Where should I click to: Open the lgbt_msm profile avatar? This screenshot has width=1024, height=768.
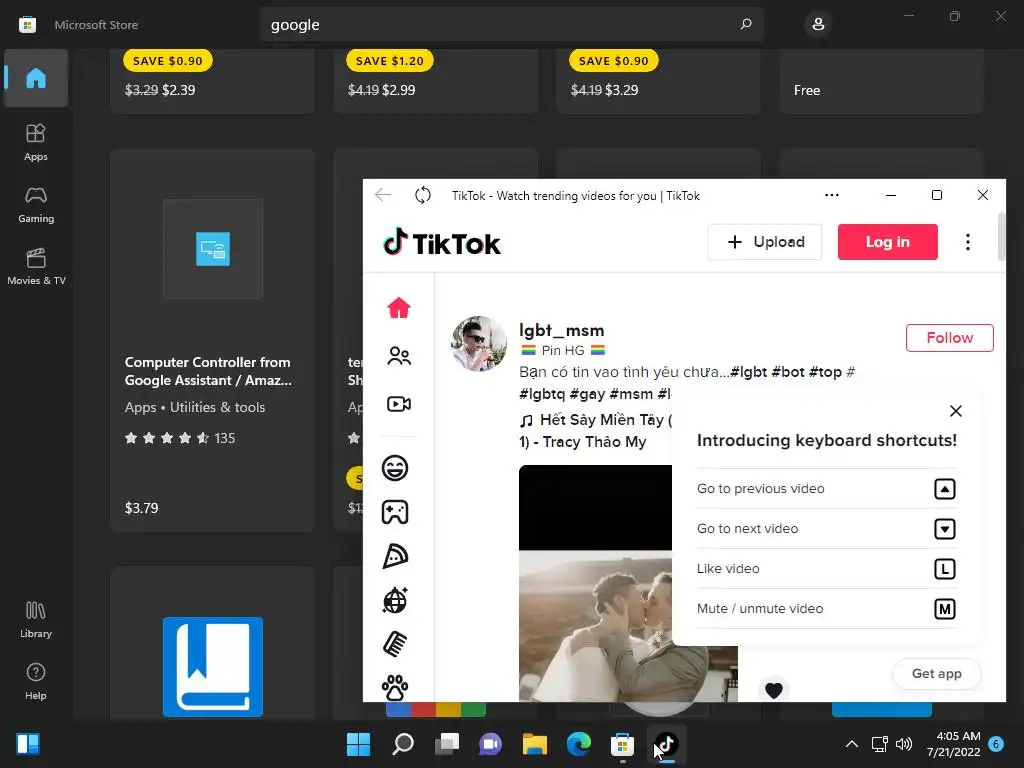pyautogui.click(x=479, y=344)
